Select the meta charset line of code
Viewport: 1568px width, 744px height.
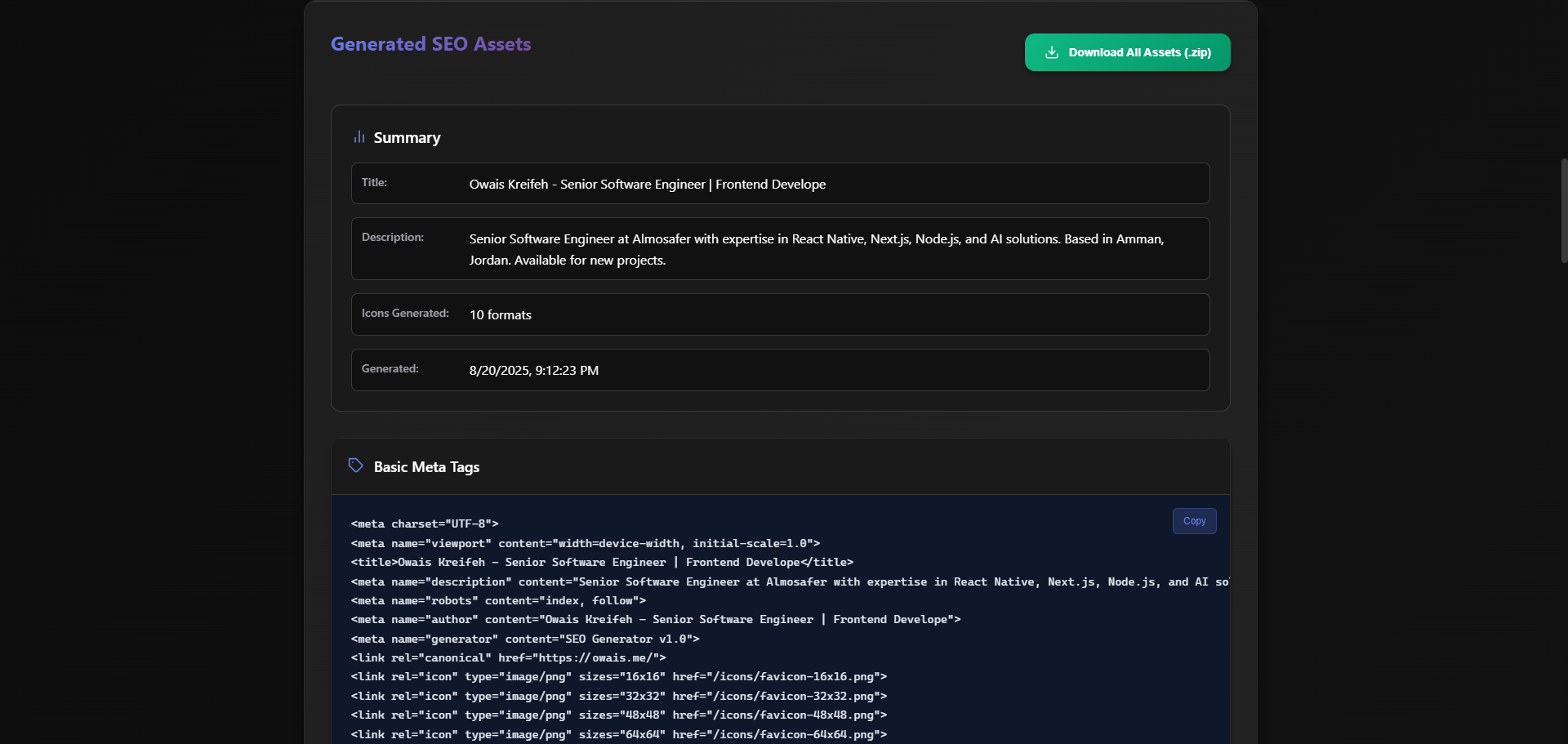[424, 523]
